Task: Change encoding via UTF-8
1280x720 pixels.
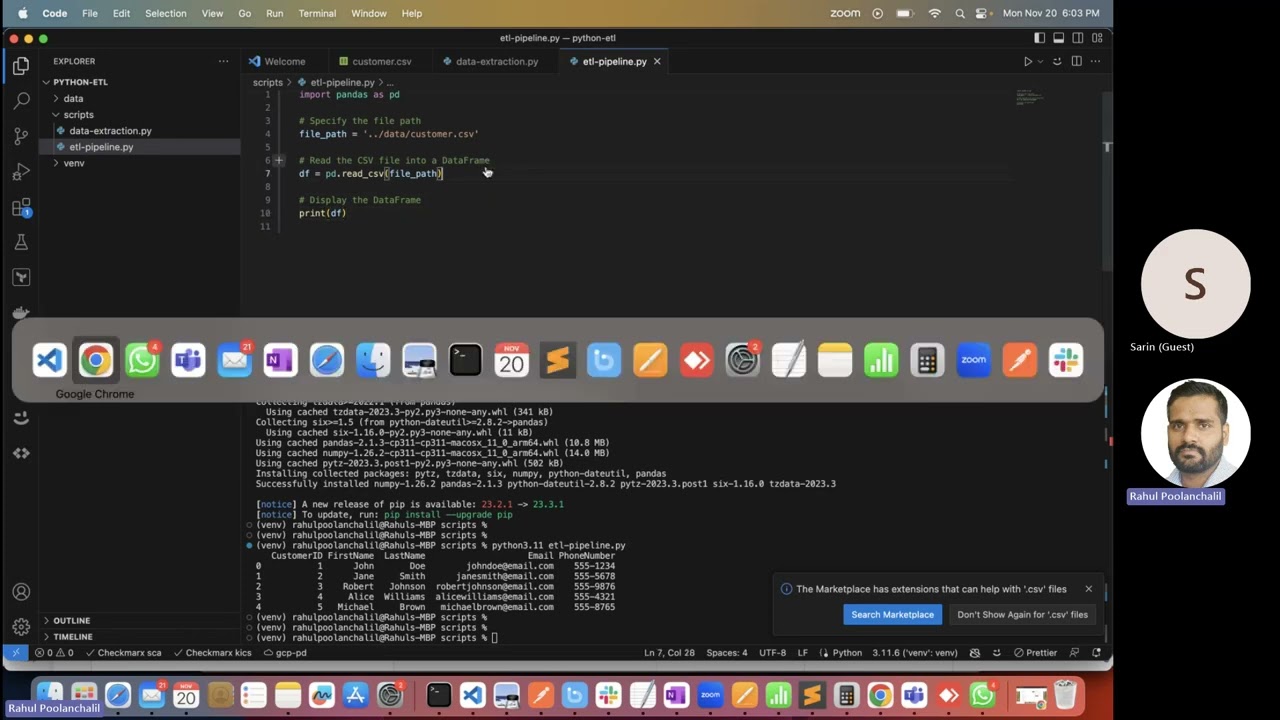Action: pyautogui.click(x=773, y=653)
